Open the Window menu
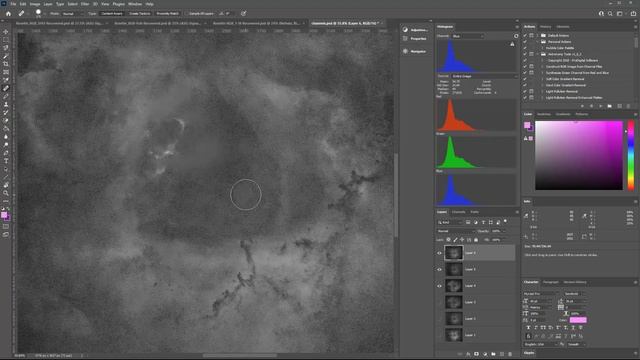Viewport: 640px width, 360px height. coord(135,4)
